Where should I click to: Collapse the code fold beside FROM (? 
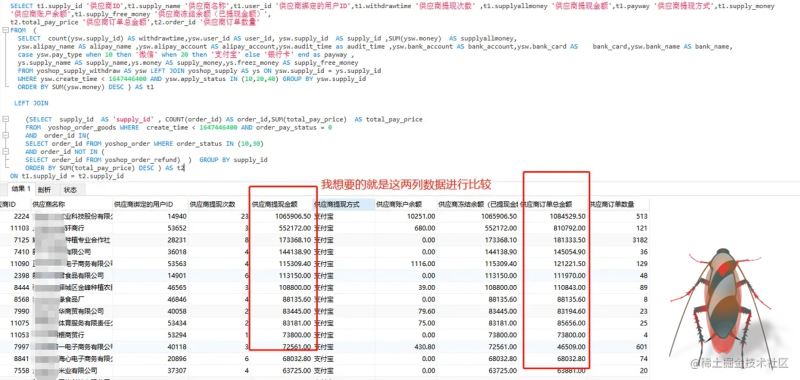[x=5, y=30]
